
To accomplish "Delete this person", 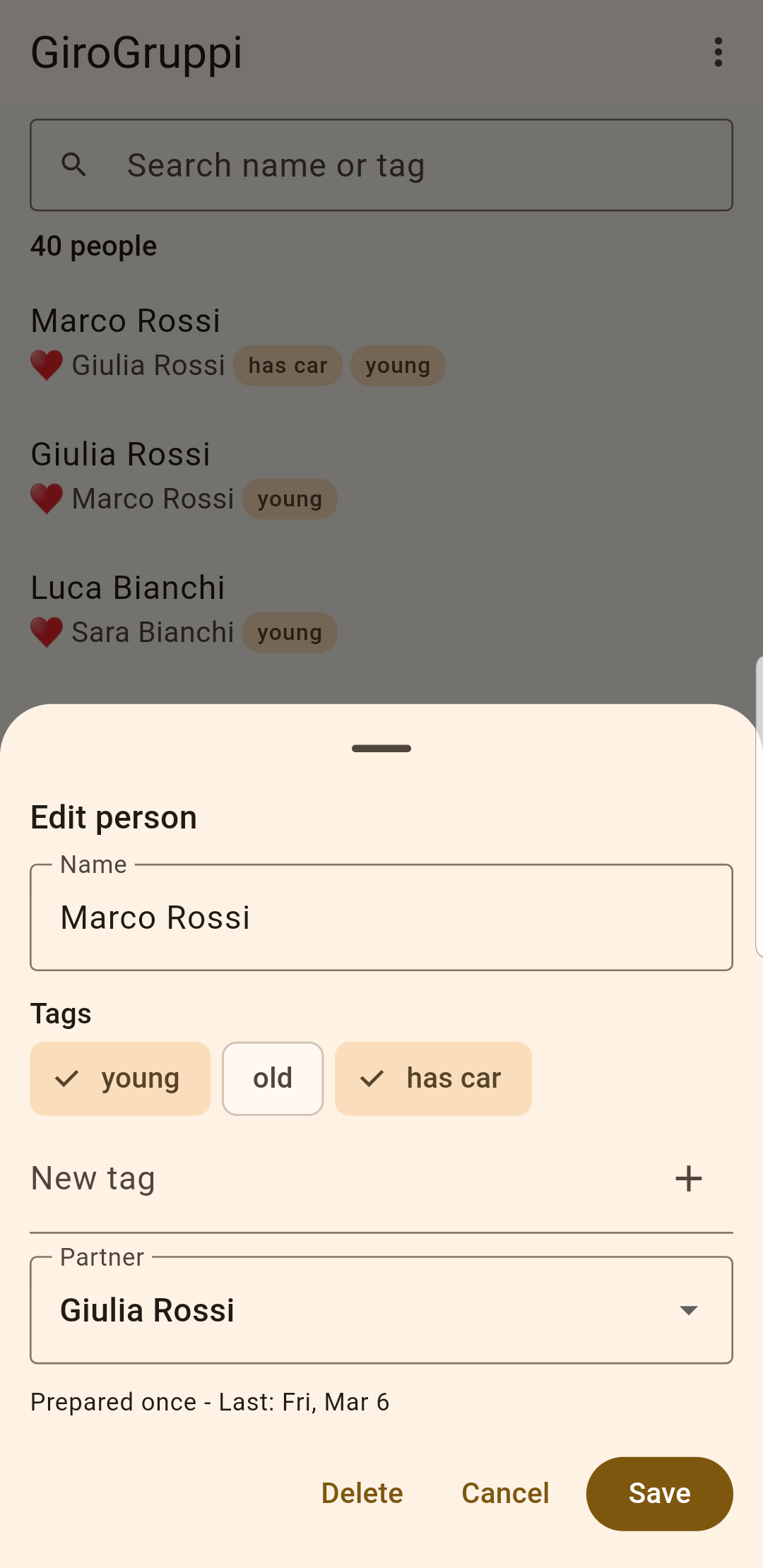I will [x=362, y=1494].
